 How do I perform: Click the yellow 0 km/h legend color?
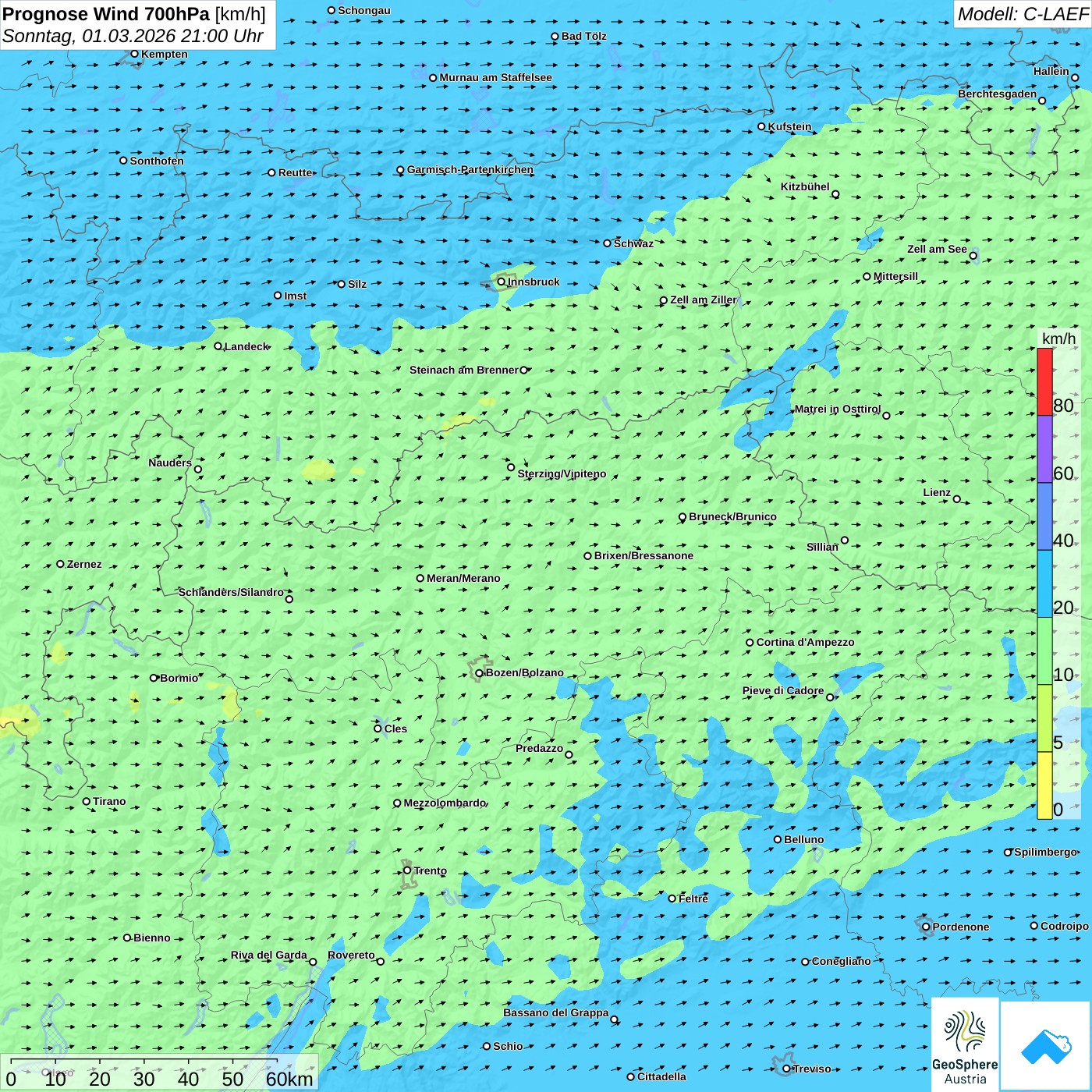click(1044, 785)
